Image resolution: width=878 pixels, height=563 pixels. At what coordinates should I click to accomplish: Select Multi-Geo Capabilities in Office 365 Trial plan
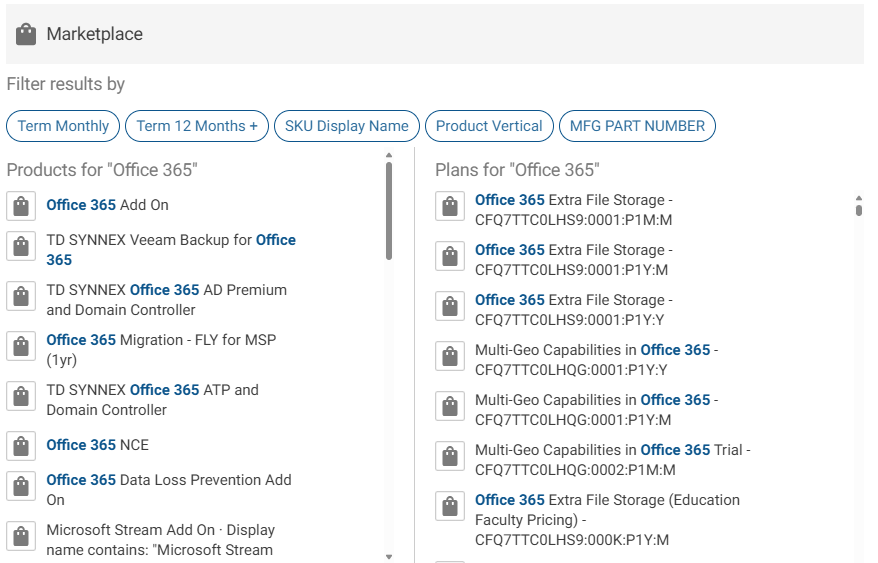tap(613, 460)
